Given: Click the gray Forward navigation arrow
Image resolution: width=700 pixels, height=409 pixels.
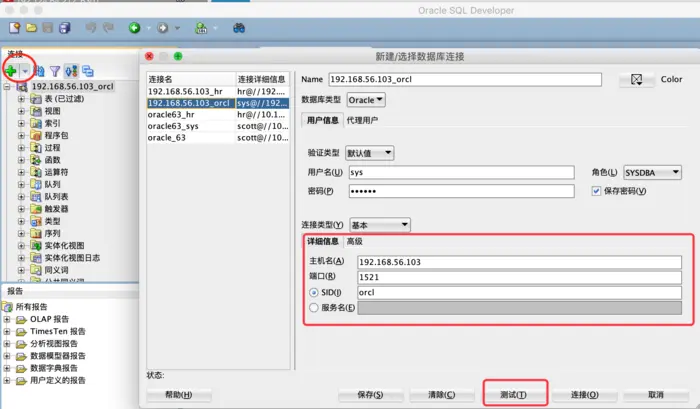Looking at the screenshot, I should [163, 28].
